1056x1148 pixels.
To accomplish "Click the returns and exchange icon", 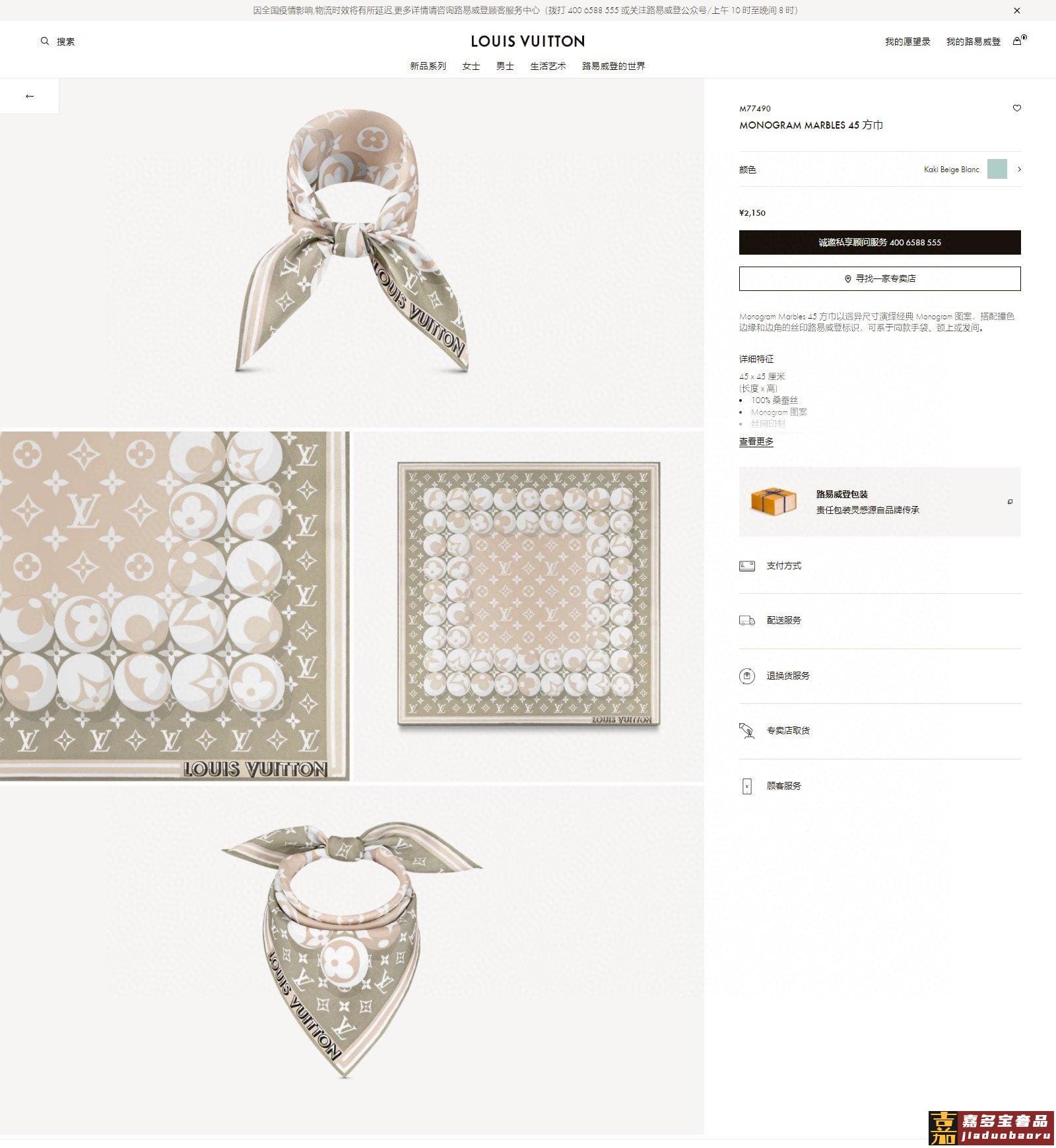I will point(747,676).
